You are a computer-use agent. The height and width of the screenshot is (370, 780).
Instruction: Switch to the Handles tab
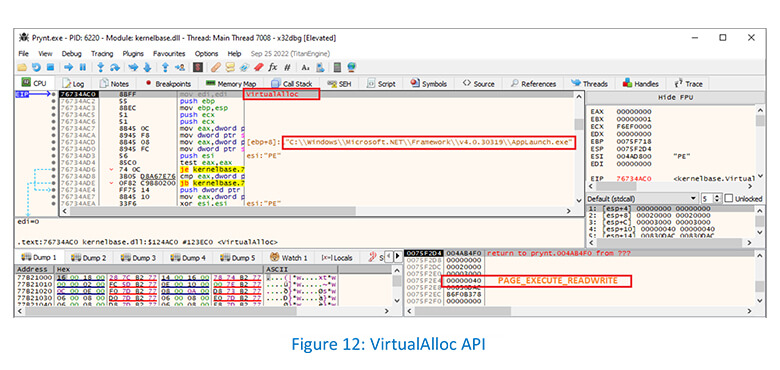click(641, 84)
